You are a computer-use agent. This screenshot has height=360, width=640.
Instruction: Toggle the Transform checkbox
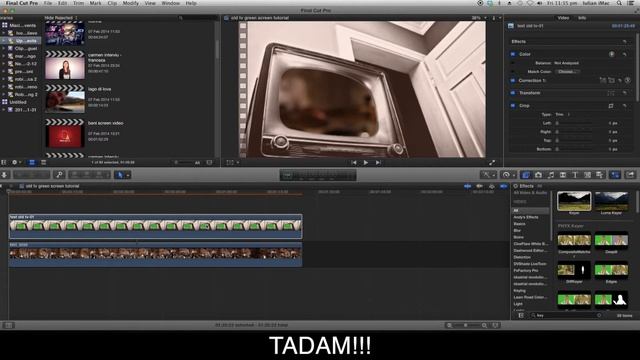(x=513, y=93)
